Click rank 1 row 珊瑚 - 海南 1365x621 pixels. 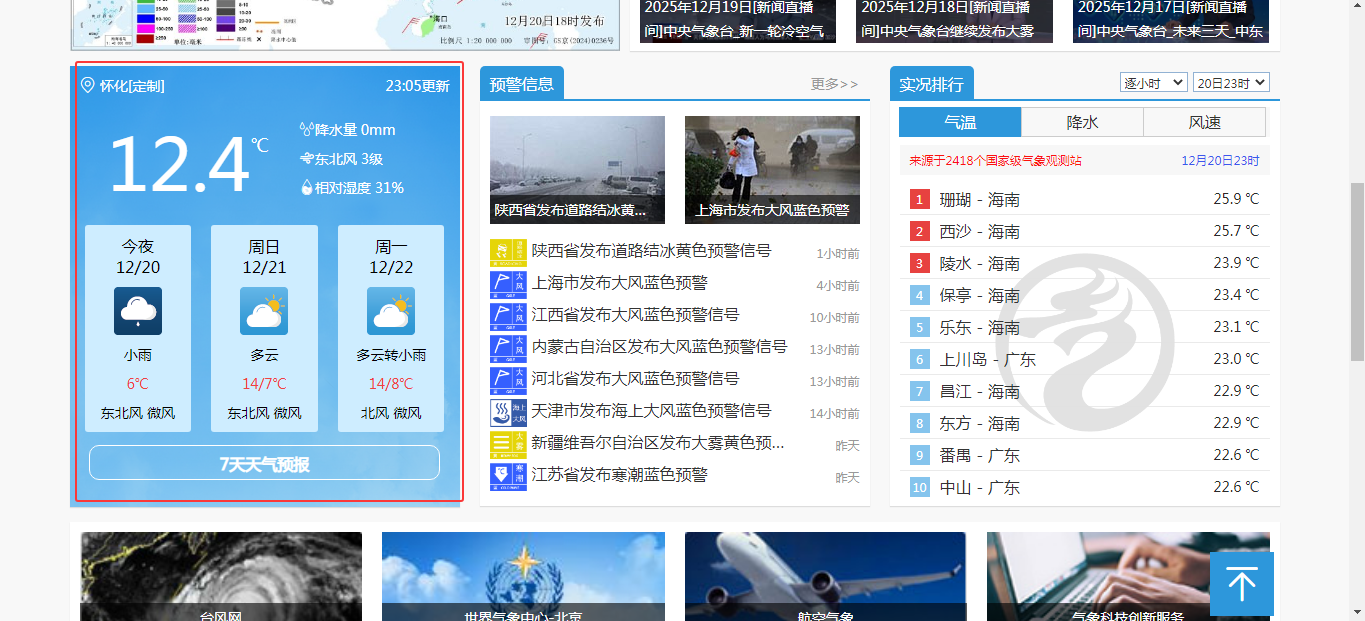tap(1085, 199)
